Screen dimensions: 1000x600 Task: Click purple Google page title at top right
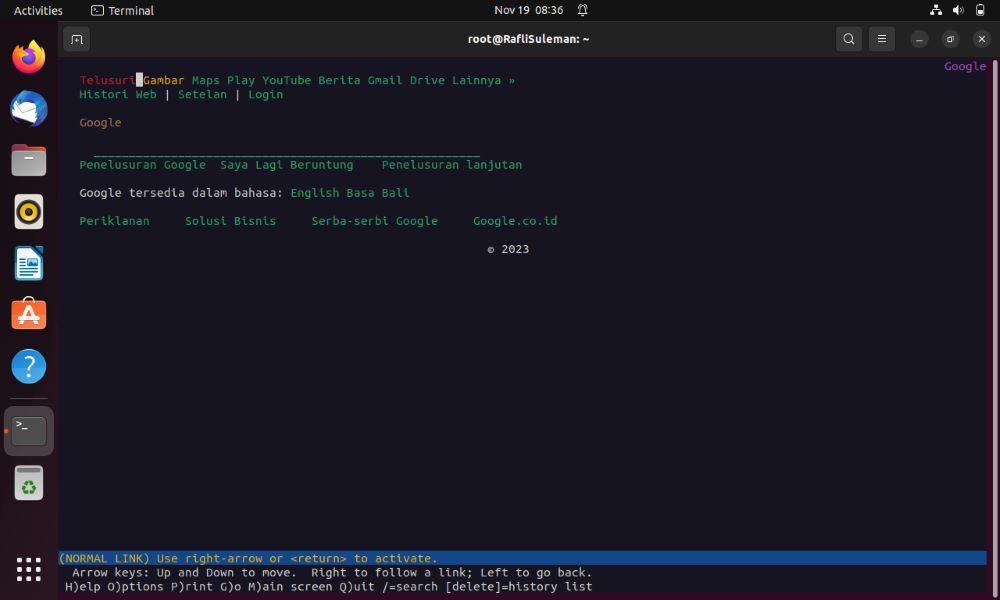(965, 66)
